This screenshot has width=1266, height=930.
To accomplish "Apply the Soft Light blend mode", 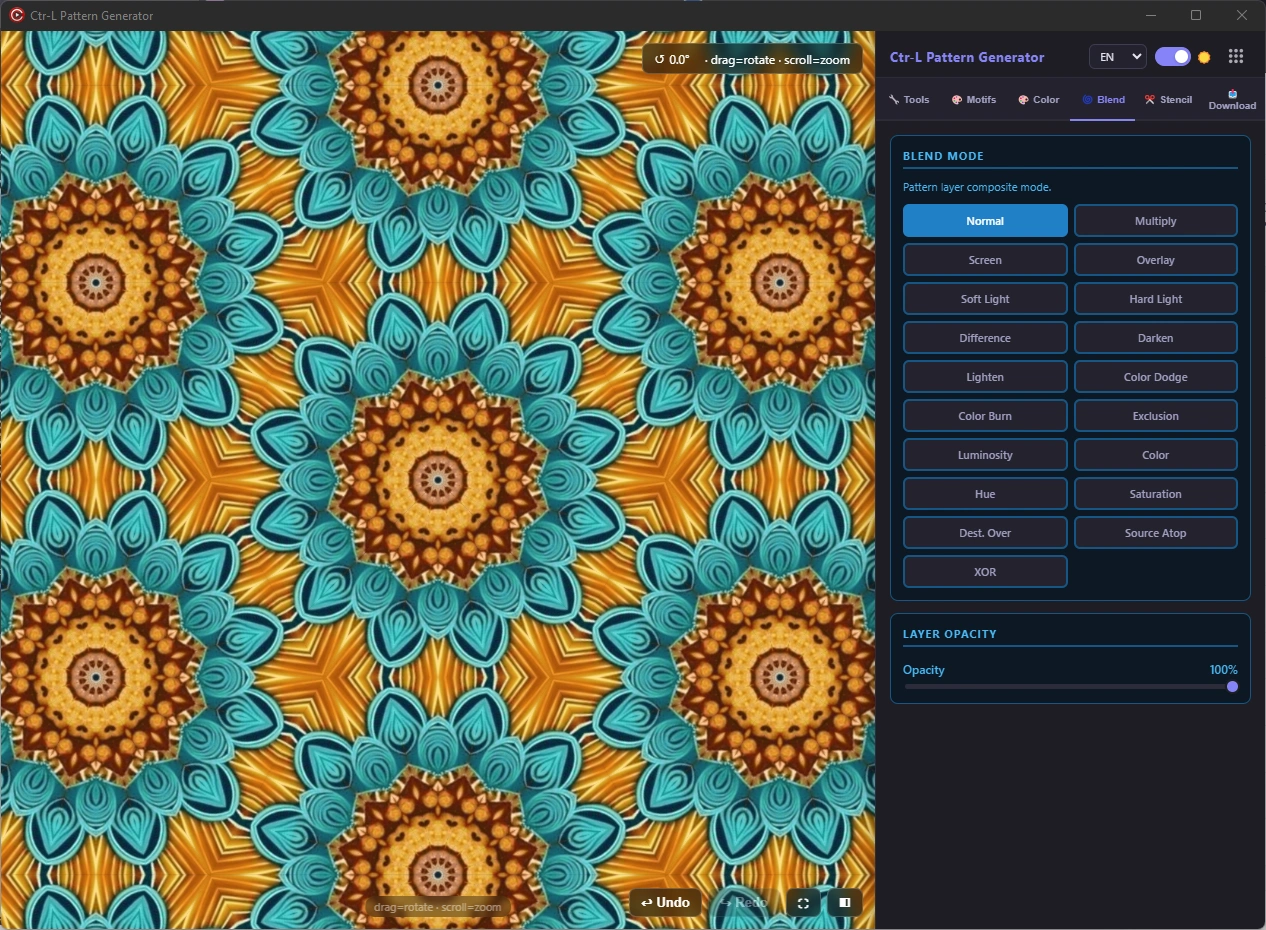I will pyautogui.click(x=985, y=299).
